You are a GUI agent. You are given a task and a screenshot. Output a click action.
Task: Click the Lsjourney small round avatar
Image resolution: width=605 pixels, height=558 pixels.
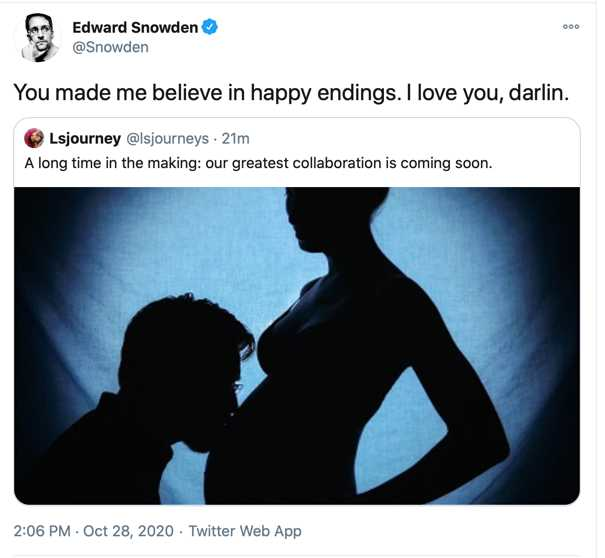(x=34, y=138)
